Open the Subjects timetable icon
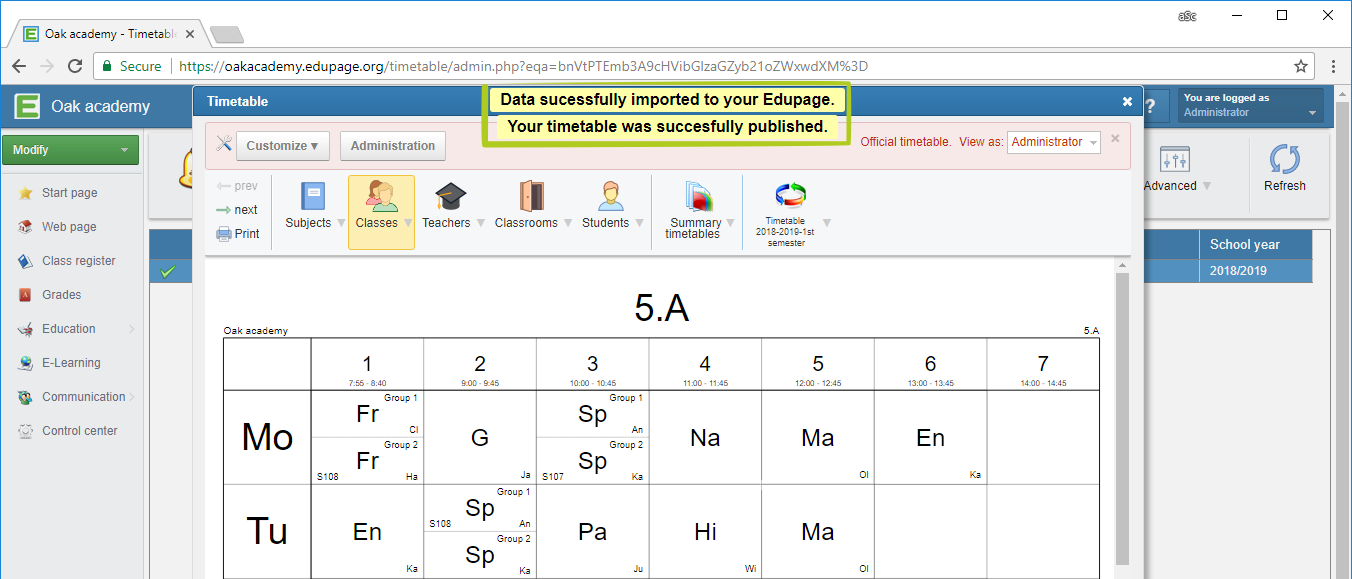The width and height of the screenshot is (1352, 579). 308,206
